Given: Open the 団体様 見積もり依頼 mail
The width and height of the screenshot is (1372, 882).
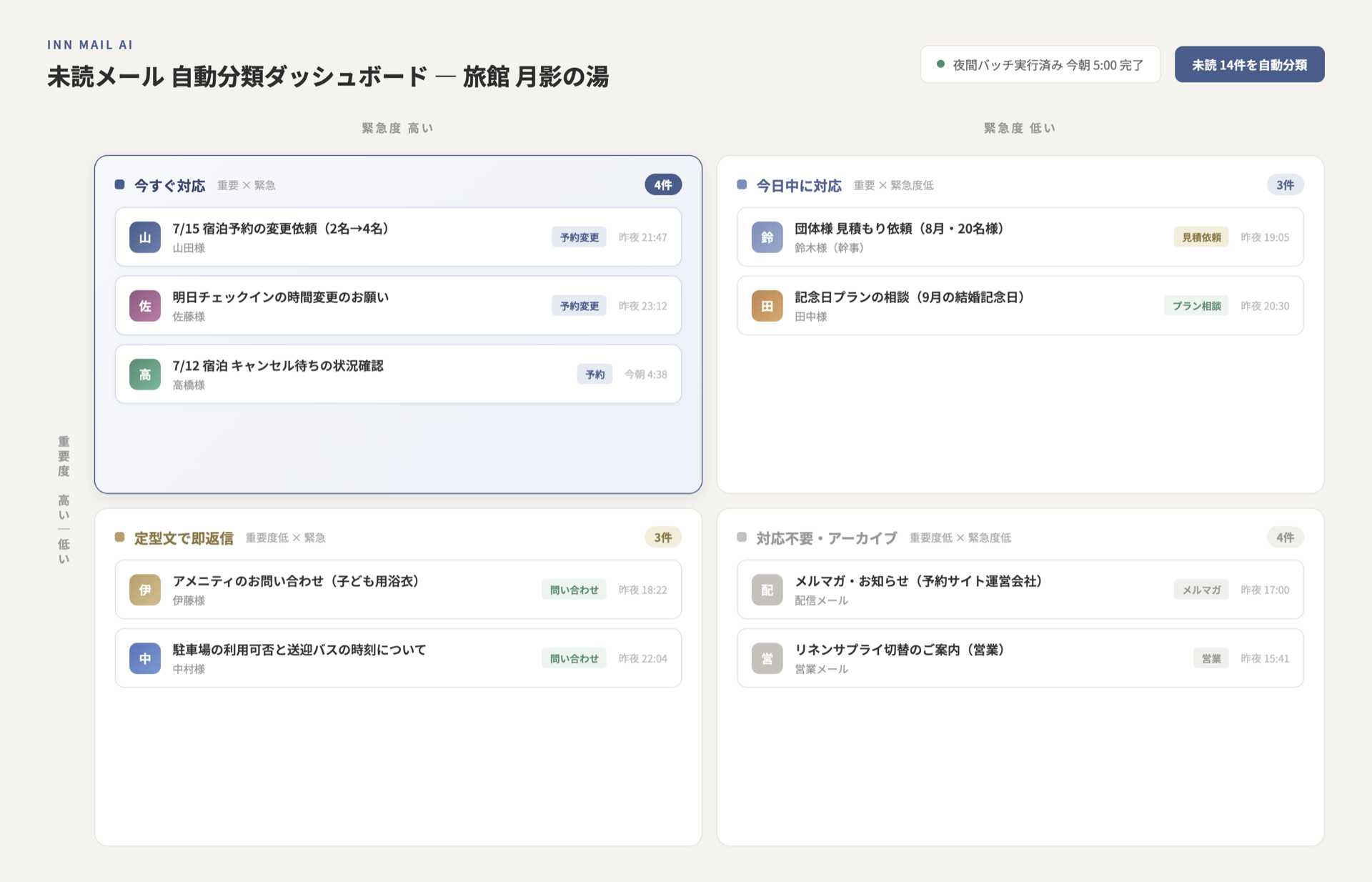Looking at the screenshot, I should tap(1020, 237).
